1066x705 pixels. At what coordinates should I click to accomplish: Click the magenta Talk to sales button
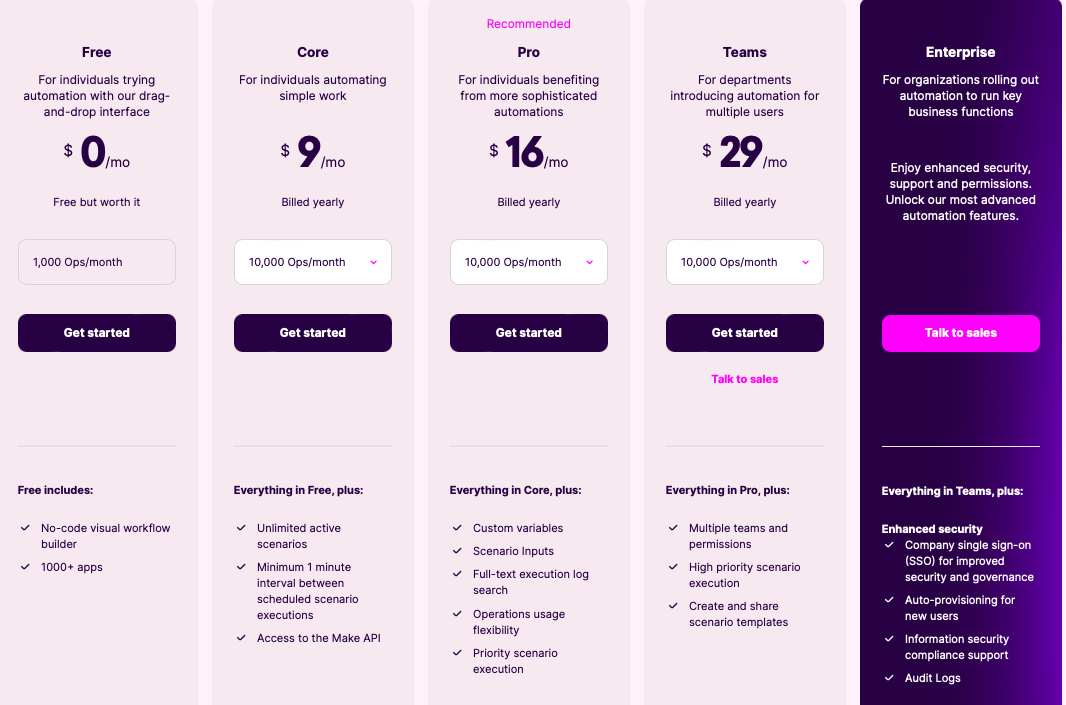961,333
